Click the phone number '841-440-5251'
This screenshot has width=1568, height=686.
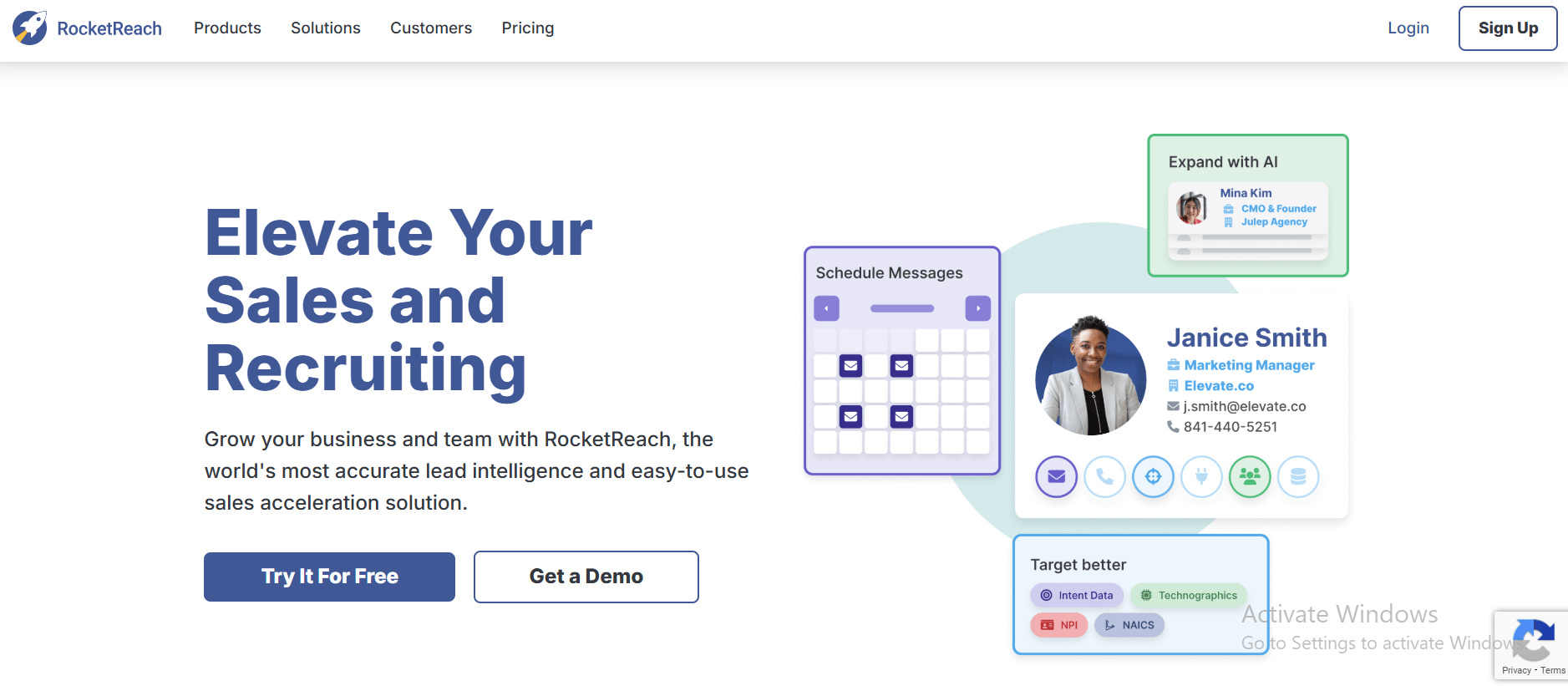click(1231, 427)
